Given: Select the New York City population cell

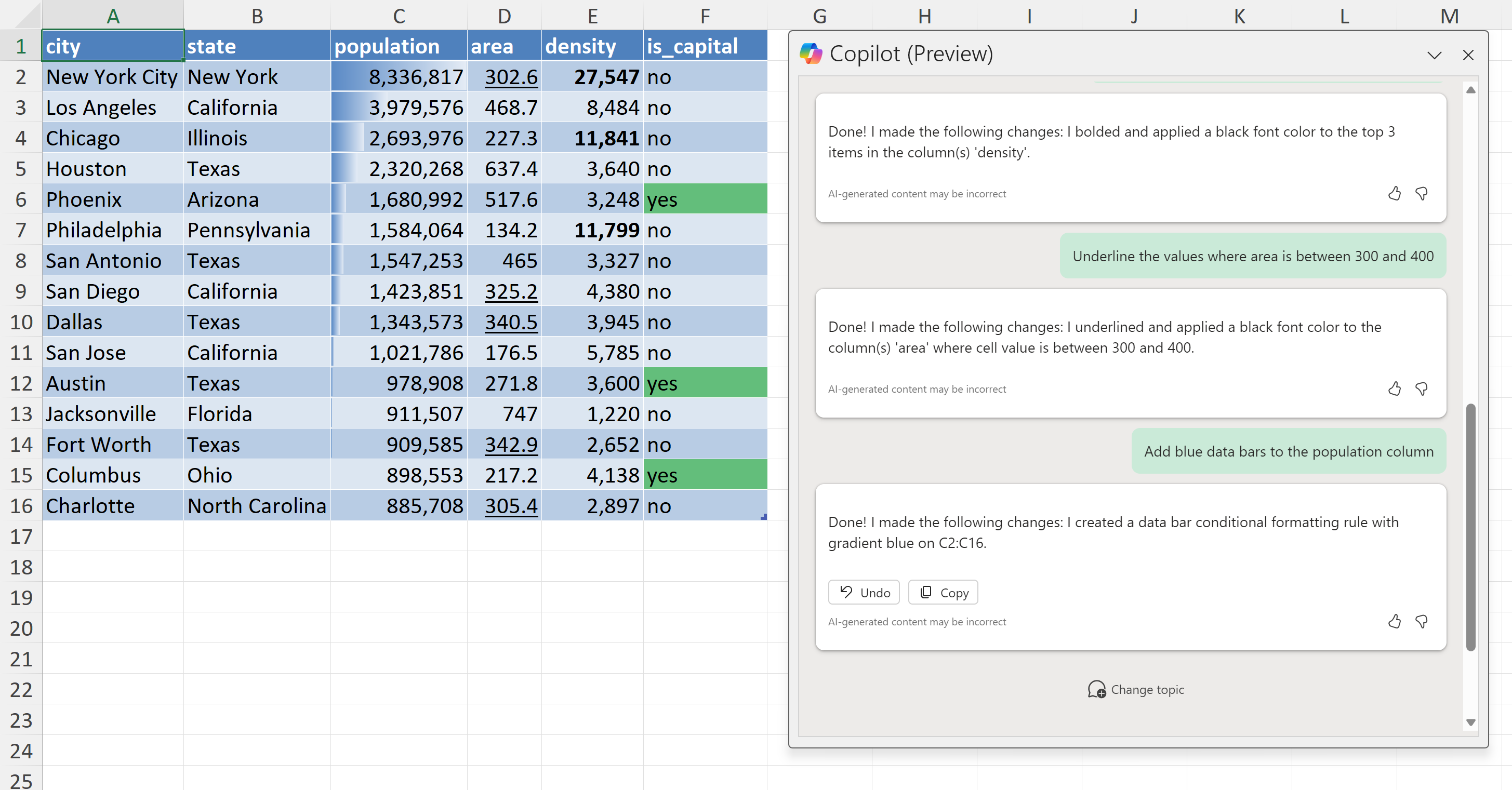Looking at the screenshot, I should click(399, 77).
